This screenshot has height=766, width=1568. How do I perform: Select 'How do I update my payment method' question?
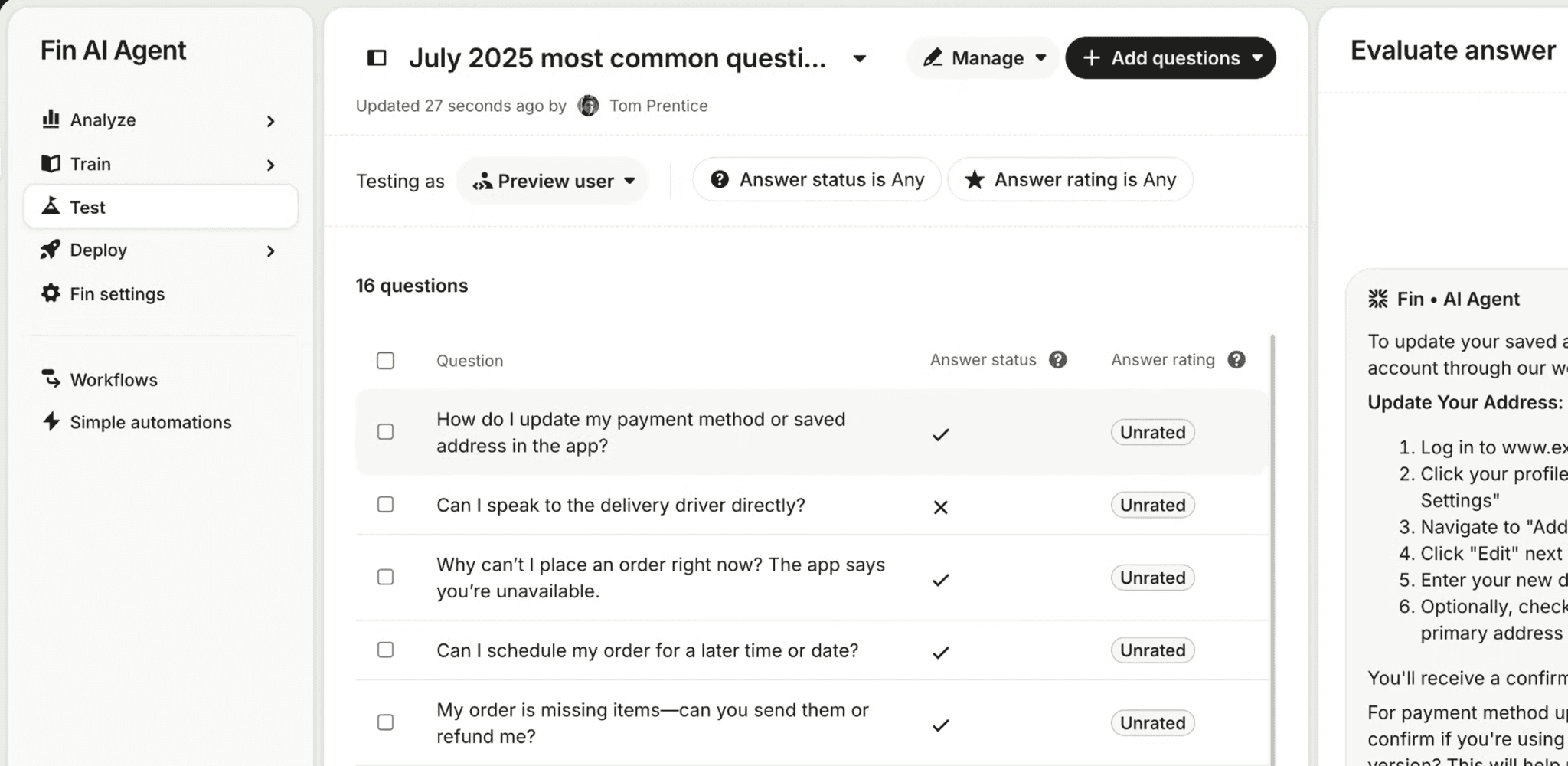tap(641, 433)
